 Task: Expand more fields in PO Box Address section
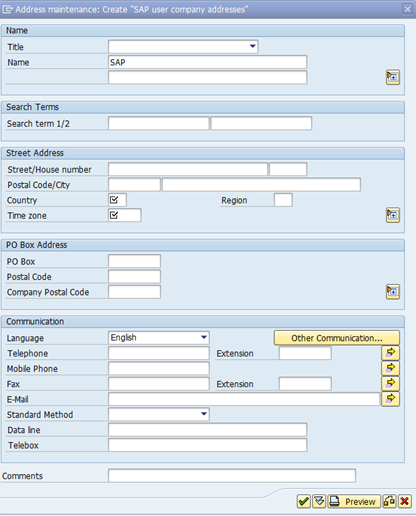click(x=393, y=292)
